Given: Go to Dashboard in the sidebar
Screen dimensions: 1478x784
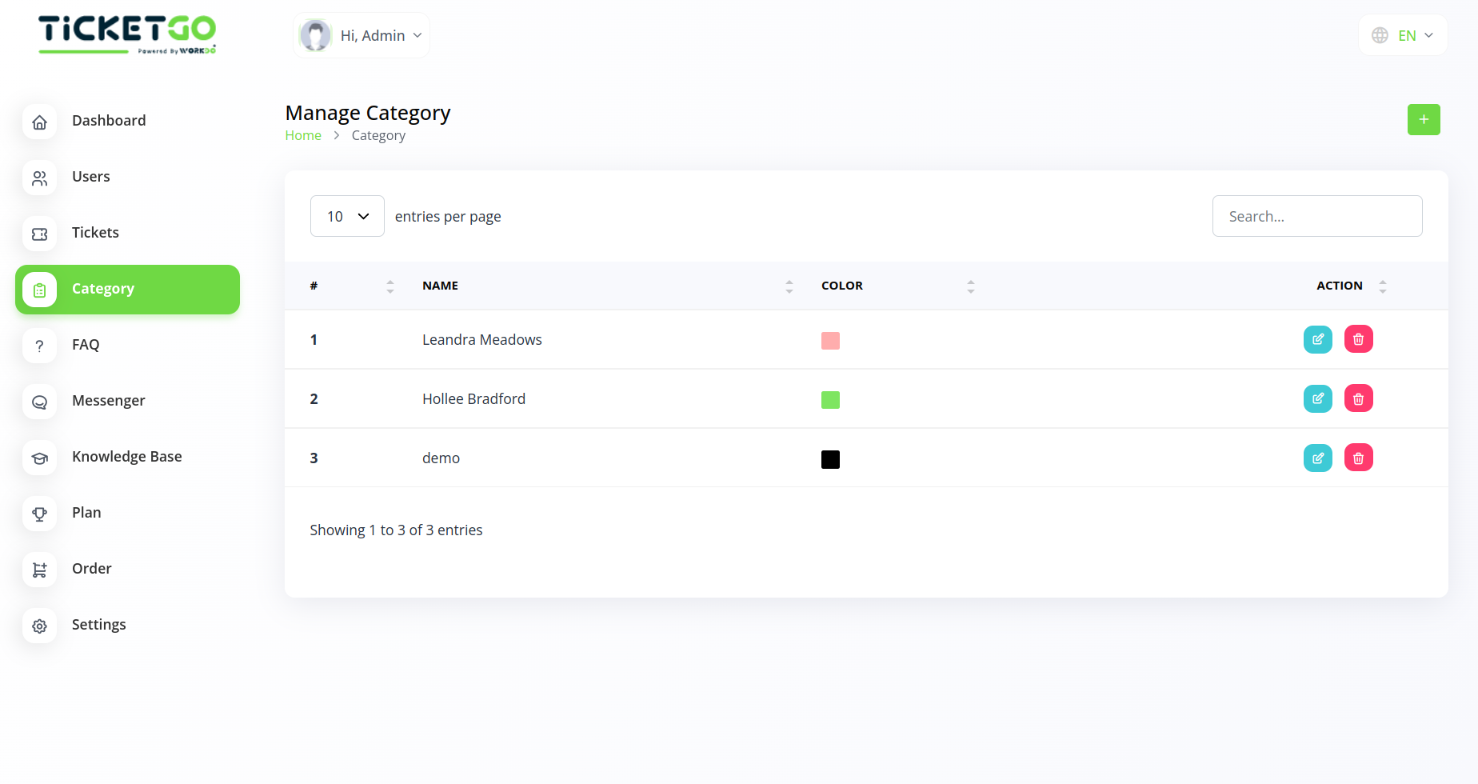Looking at the screenshot, I should click(108, 121).
